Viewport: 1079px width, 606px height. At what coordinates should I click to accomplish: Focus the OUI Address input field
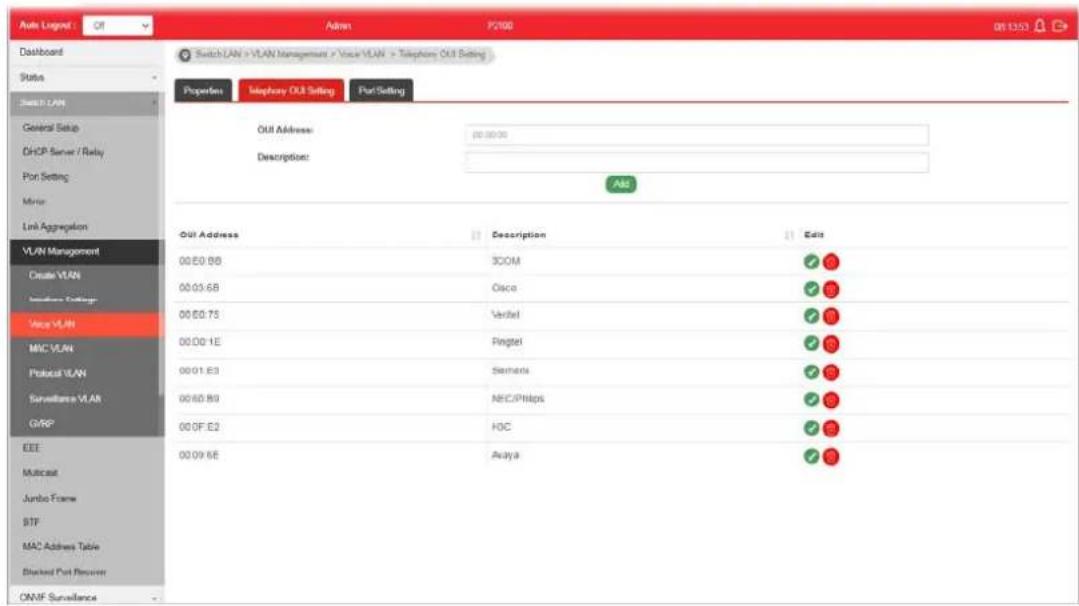[x=696, y=135]
